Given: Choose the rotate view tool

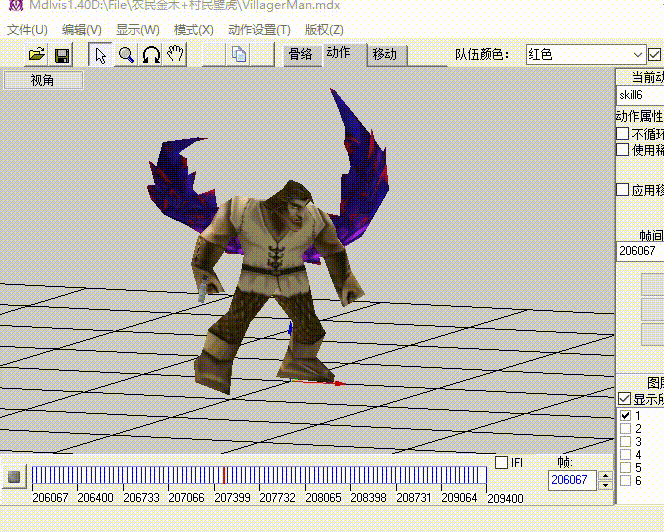Looking at the screenshot, I should 151,55.
